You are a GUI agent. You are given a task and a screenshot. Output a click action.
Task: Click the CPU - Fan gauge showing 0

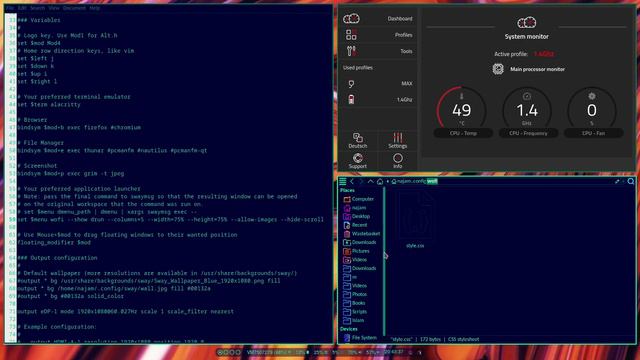[x=592, y=111]
